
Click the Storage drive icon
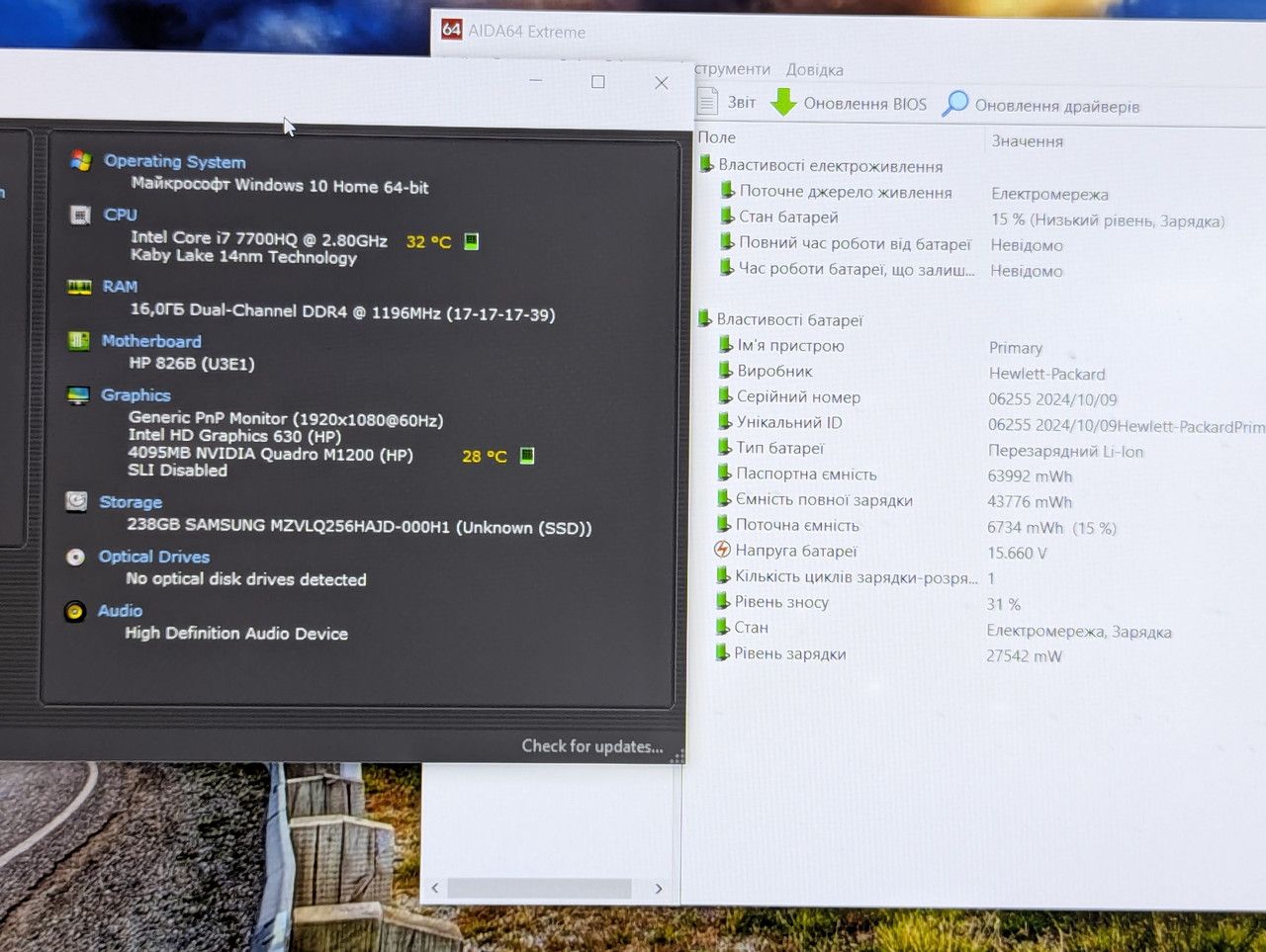tap(76, 501)
